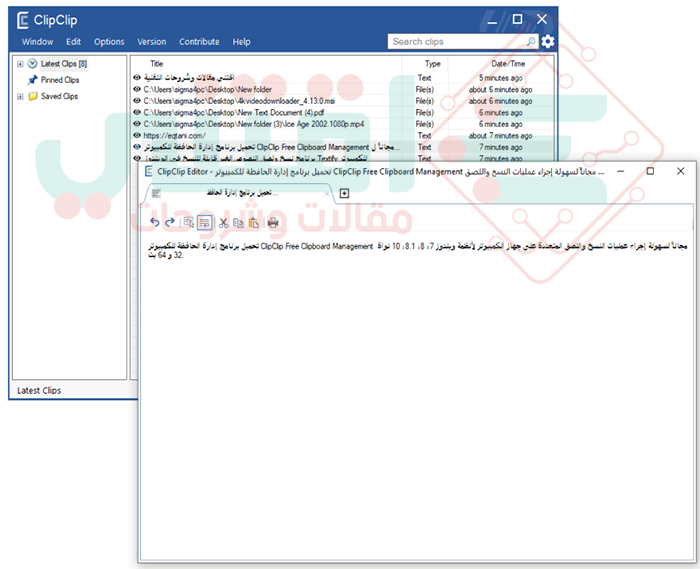Copy text using the editor toolbar icon
This screenshot has width=700, height=569.
click(238, 222)
